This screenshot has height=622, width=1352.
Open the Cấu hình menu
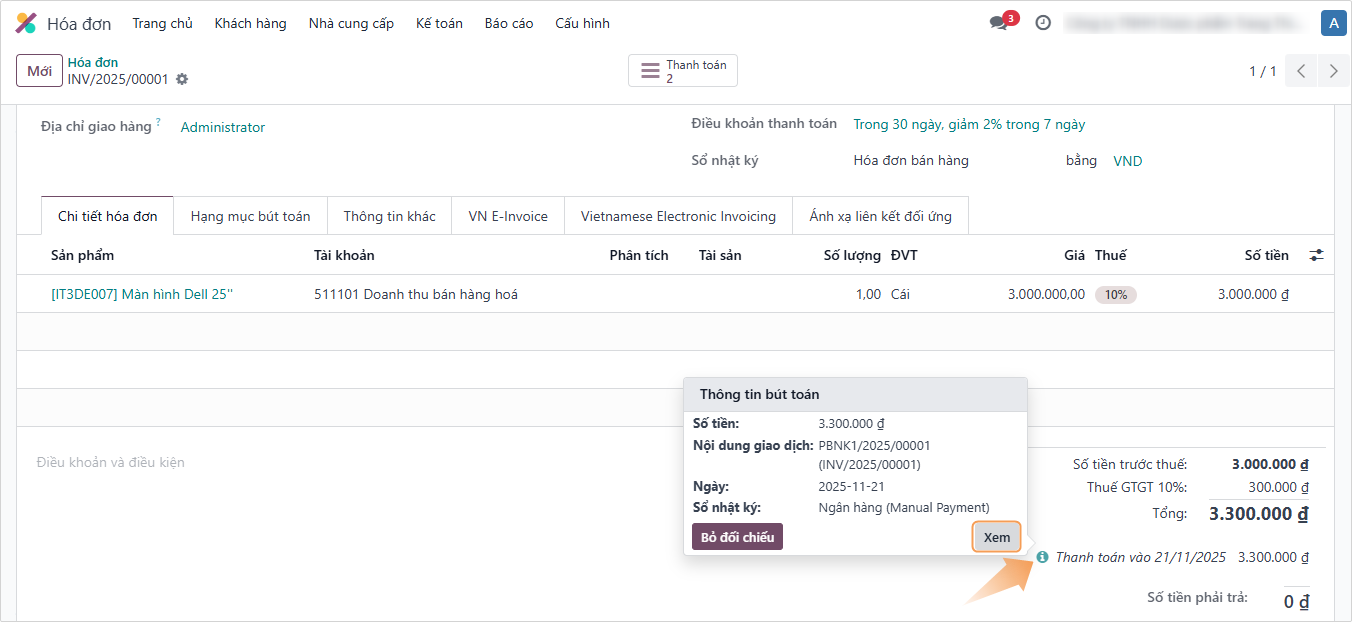coord(582,23)
